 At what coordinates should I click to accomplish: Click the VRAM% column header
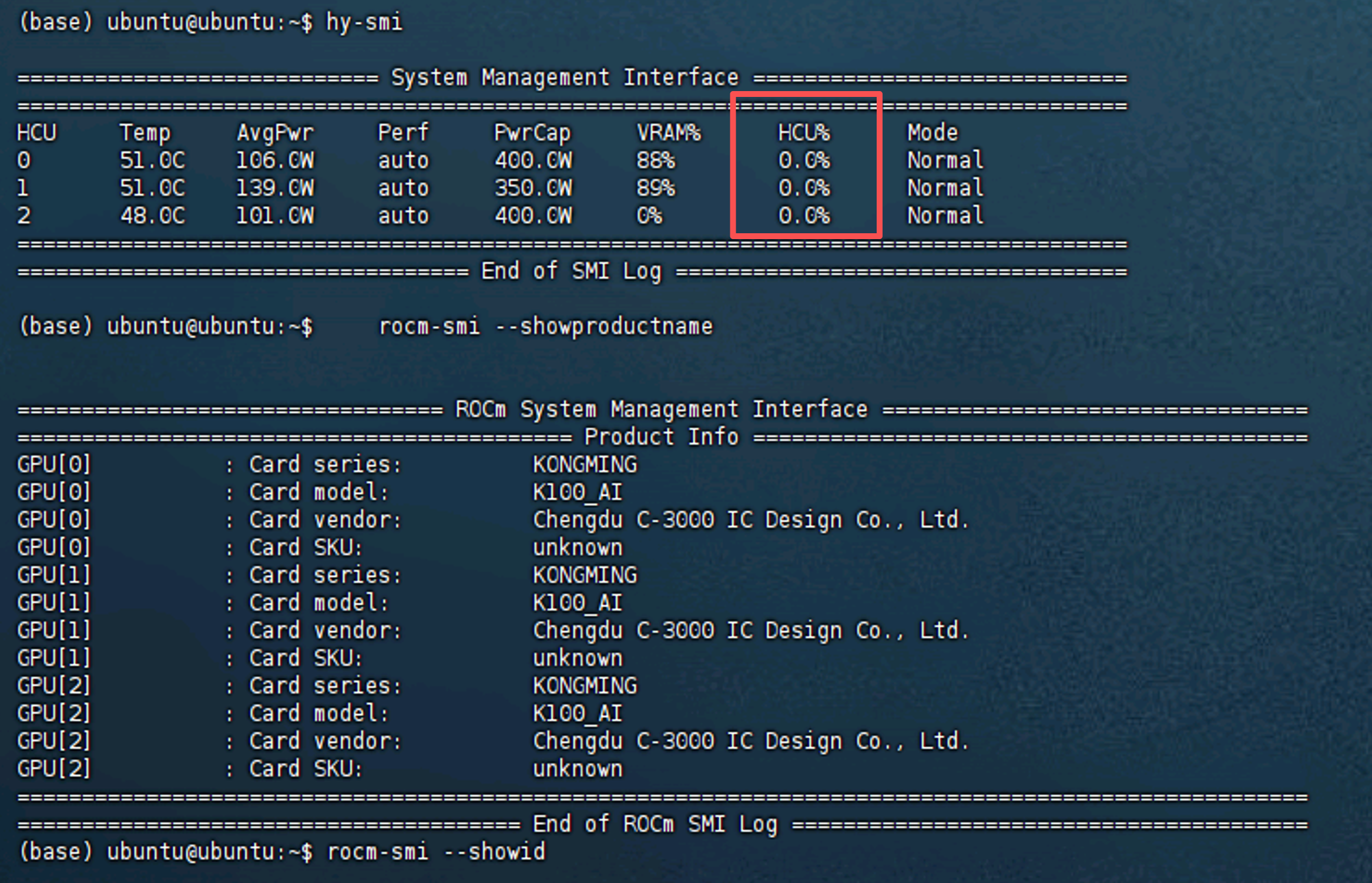[669, 133]
